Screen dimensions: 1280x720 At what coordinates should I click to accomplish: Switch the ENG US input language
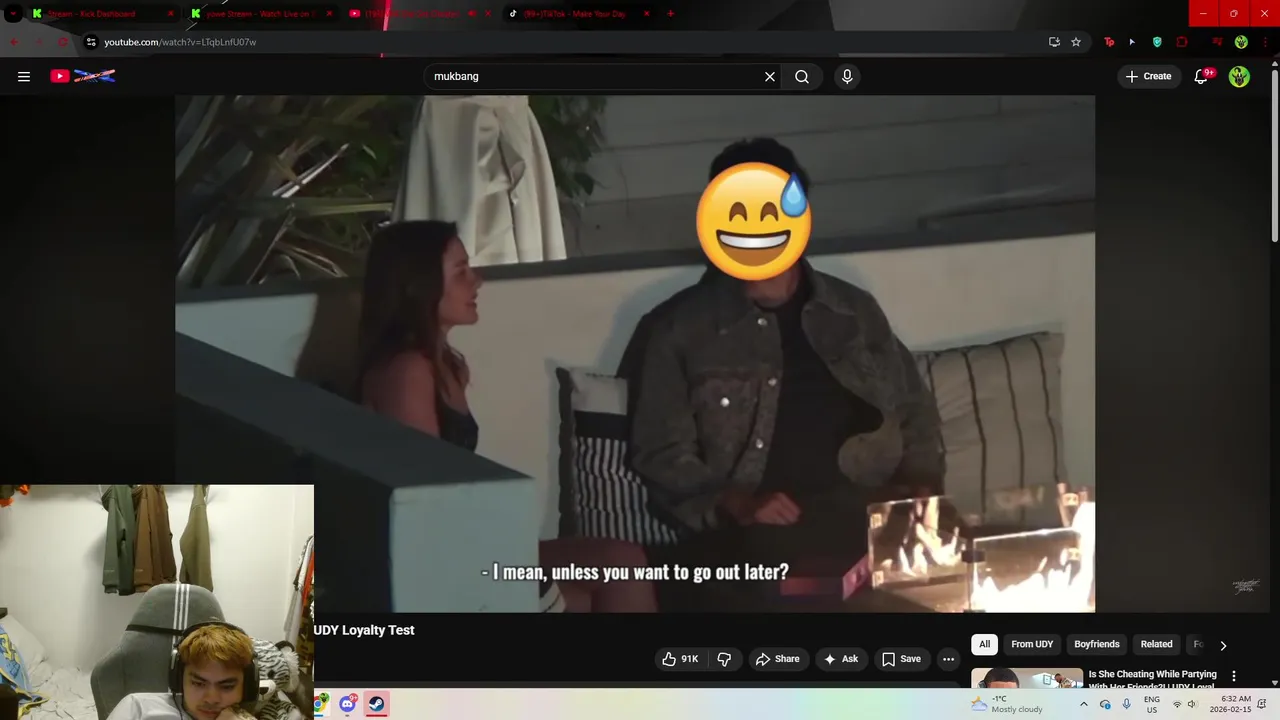(1152, 704)
